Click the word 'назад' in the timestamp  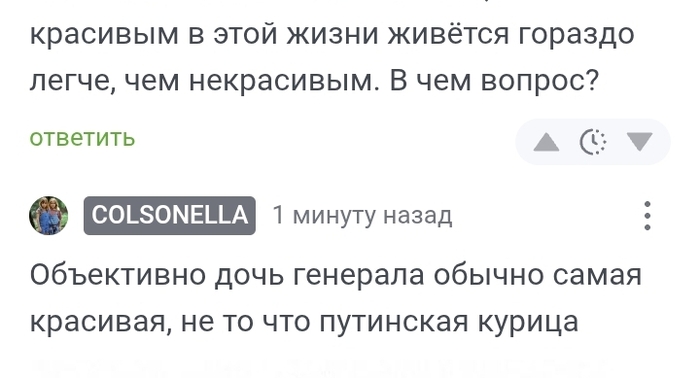[417, 216]
